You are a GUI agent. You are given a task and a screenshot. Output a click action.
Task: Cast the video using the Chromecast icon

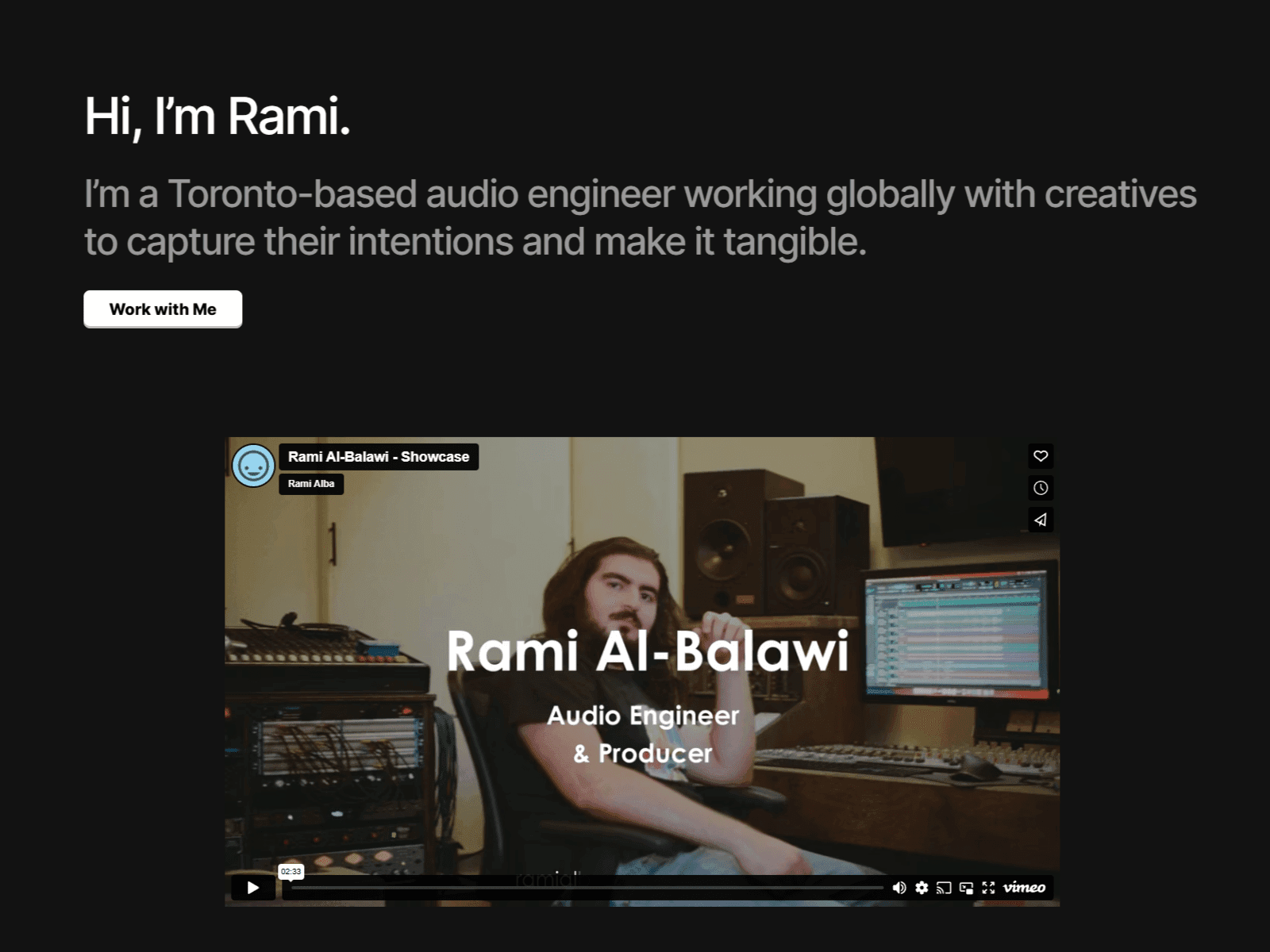(944, 888)
